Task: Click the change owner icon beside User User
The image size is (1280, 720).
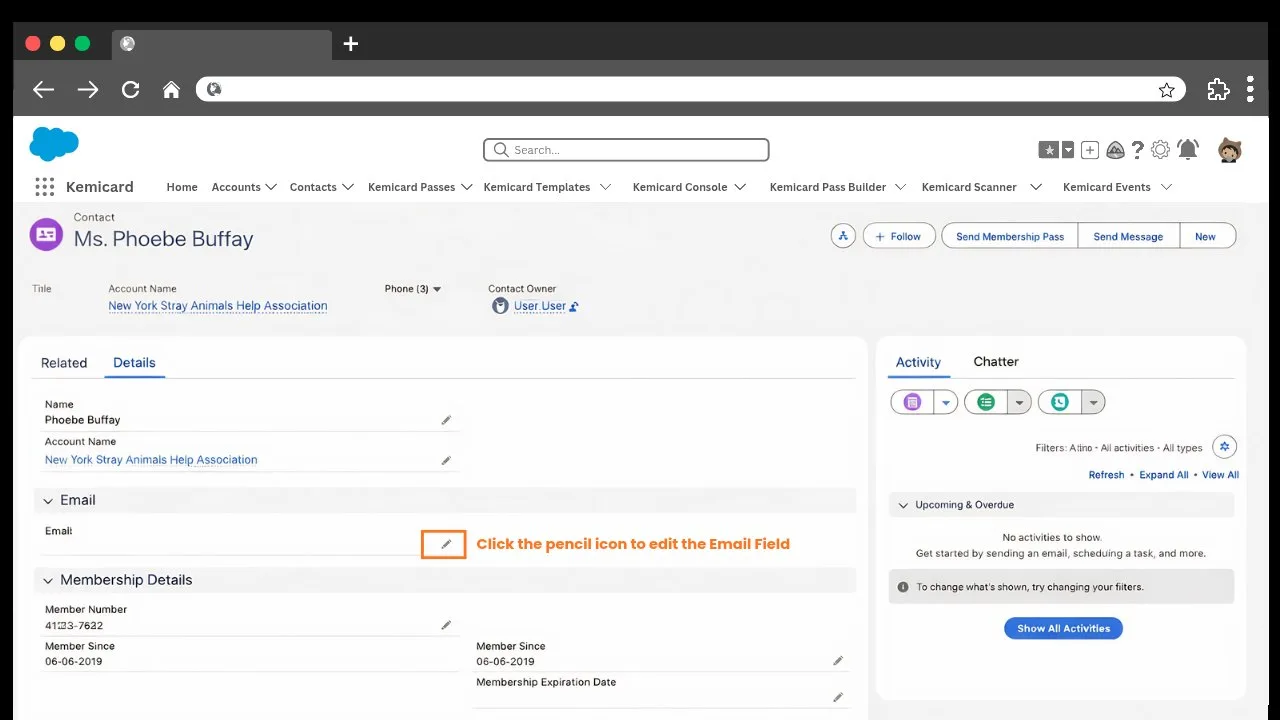Action: click(x=574, y=307)
